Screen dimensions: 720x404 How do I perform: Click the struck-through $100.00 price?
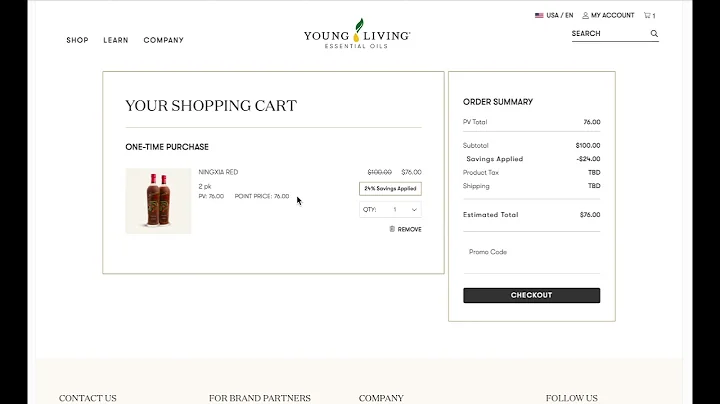click(379, 172)
